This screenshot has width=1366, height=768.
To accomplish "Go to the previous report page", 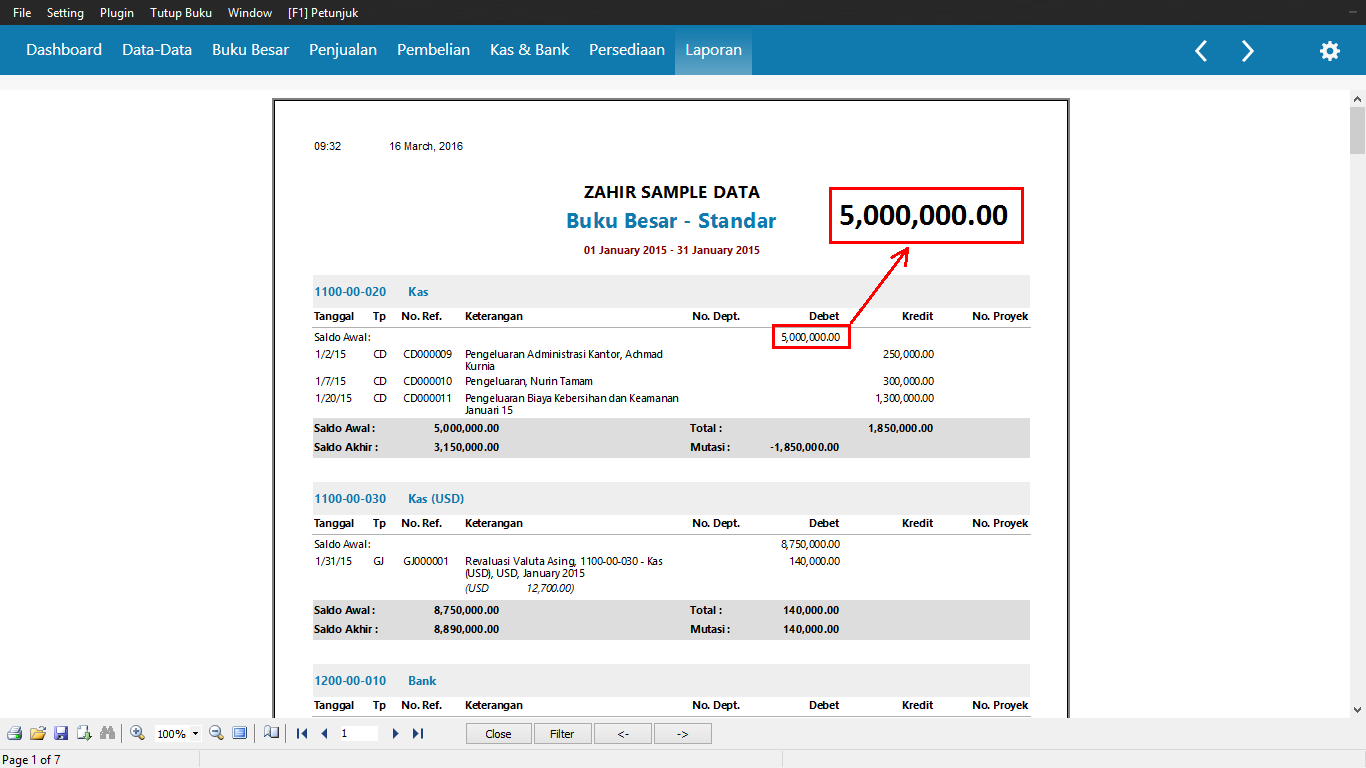I will [x=324, y=733].
